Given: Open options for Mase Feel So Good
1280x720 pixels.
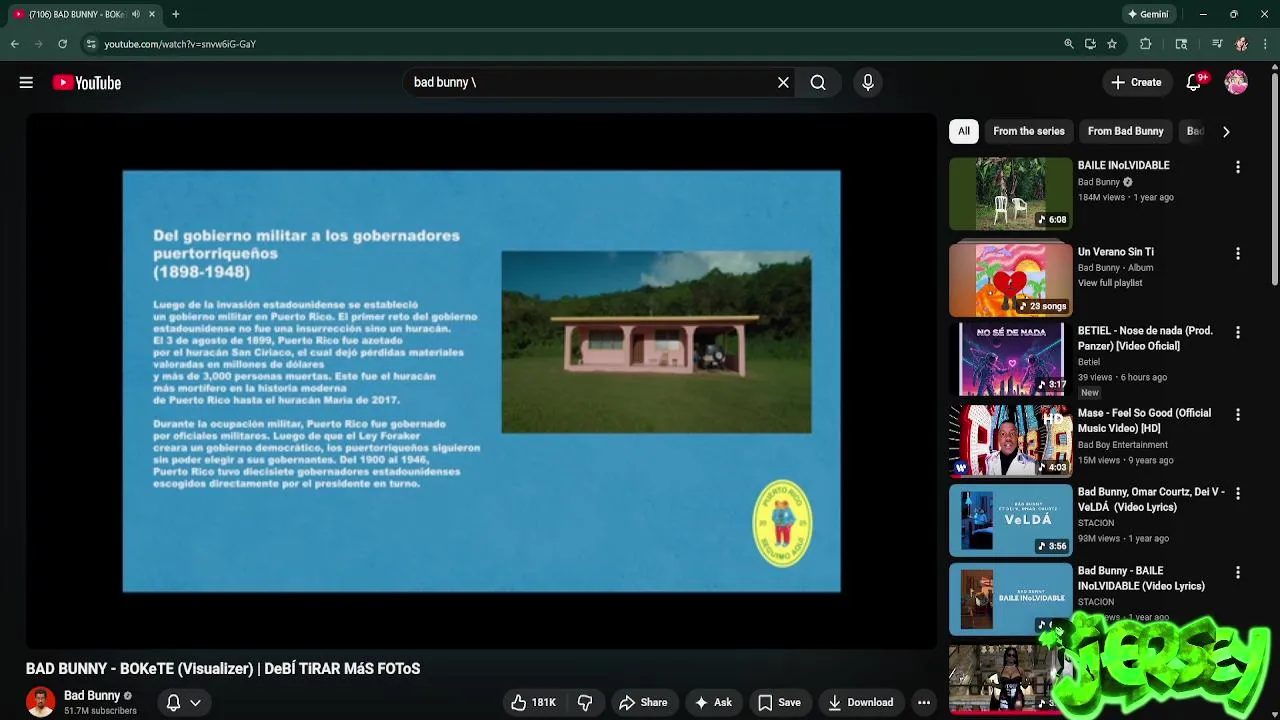Looking at the screenshot, I should [1238, 415].
